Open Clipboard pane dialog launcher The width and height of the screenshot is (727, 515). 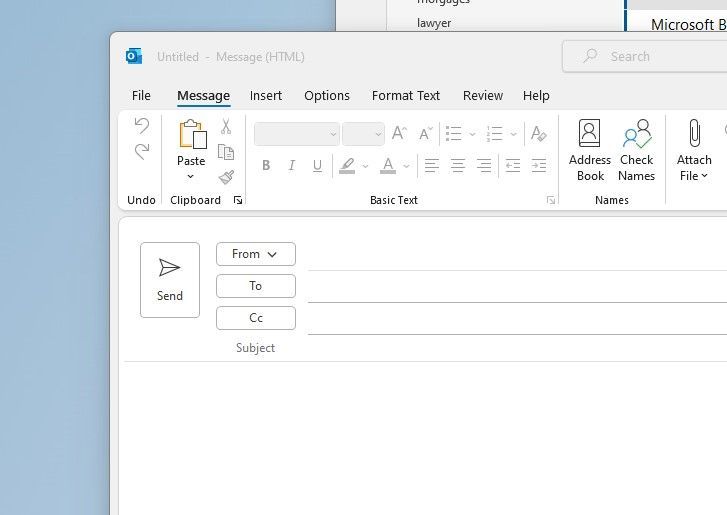pyautogui.click(x=238, y=200)
